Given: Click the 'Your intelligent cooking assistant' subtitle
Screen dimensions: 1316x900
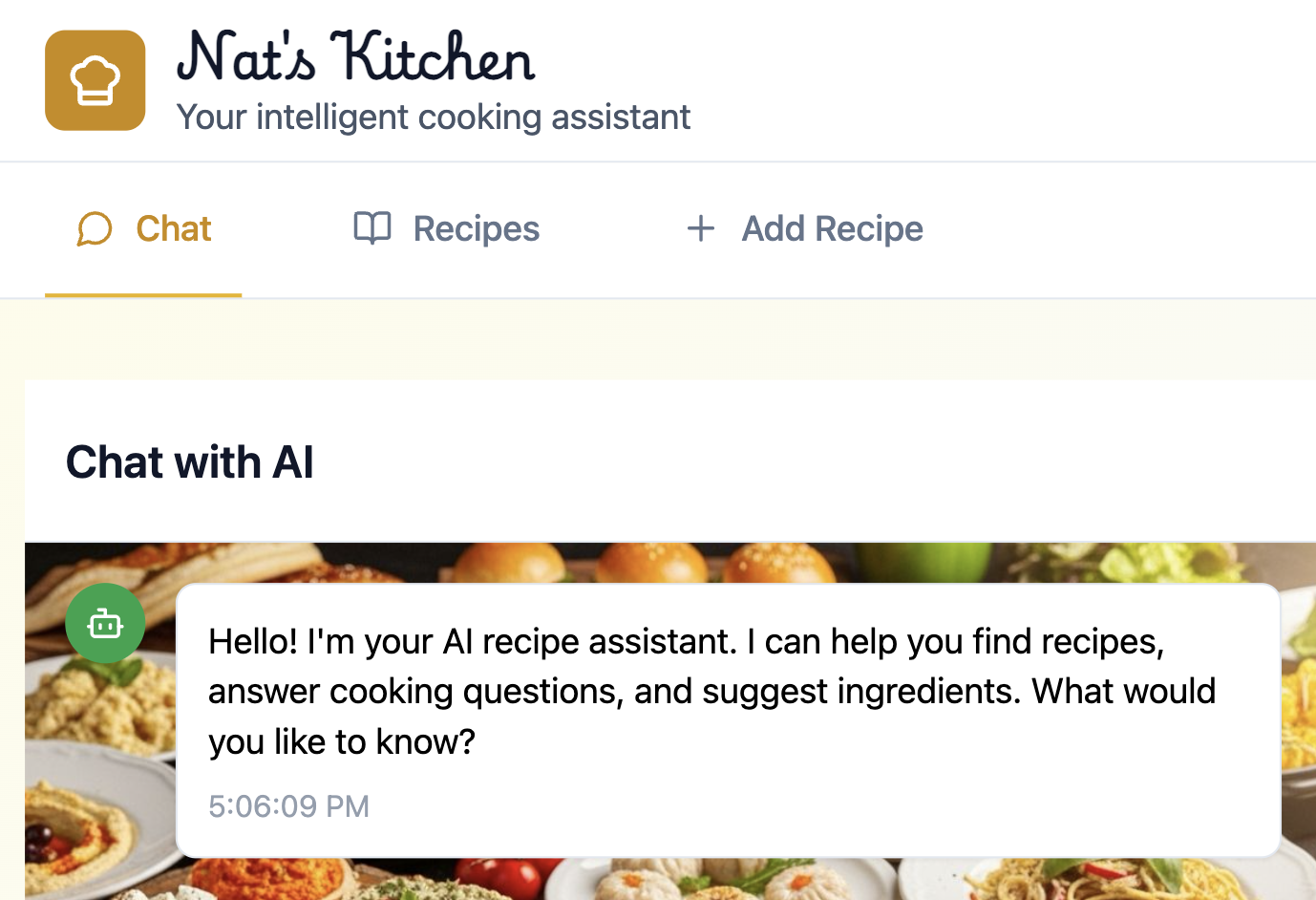Looking at the screenshot, I should coord(433,118).
